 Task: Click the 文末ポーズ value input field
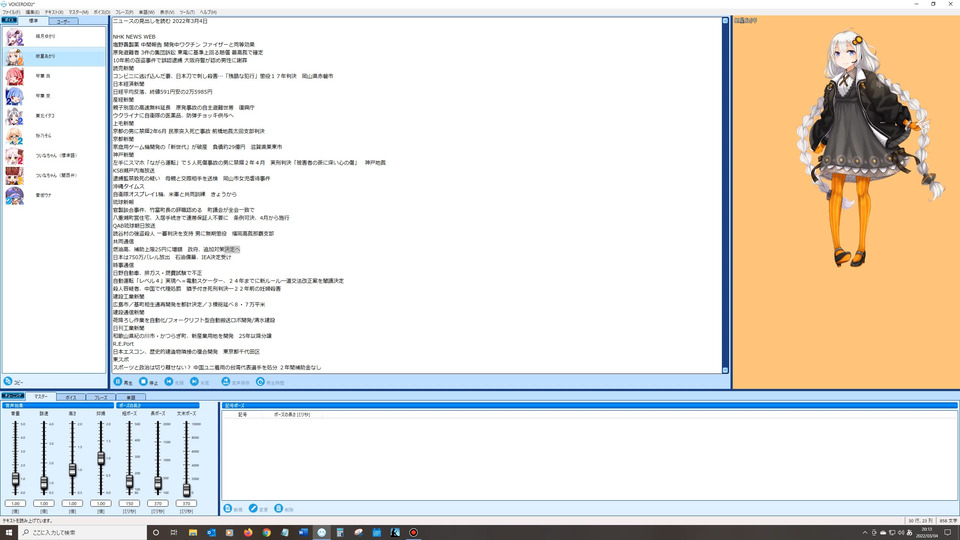(186, 503)
